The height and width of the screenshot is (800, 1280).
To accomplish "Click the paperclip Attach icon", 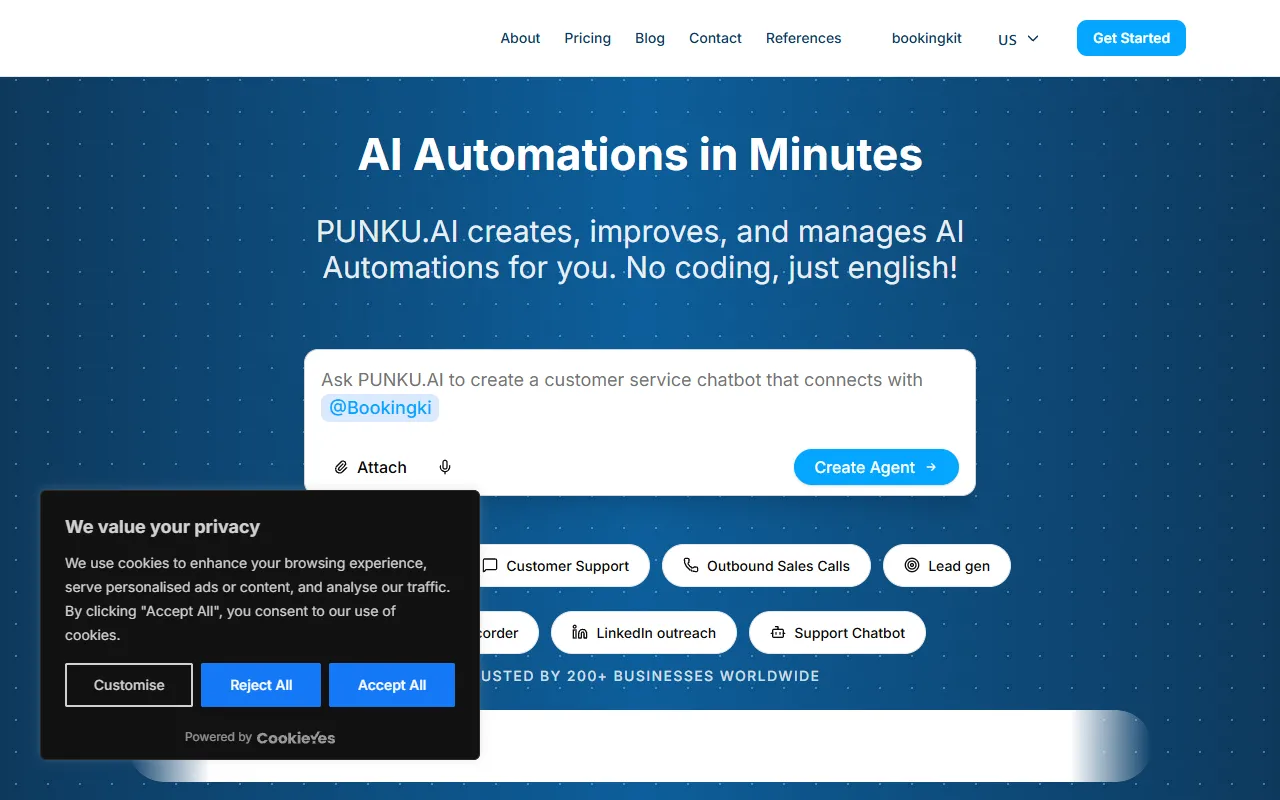I will pos(341,467).
